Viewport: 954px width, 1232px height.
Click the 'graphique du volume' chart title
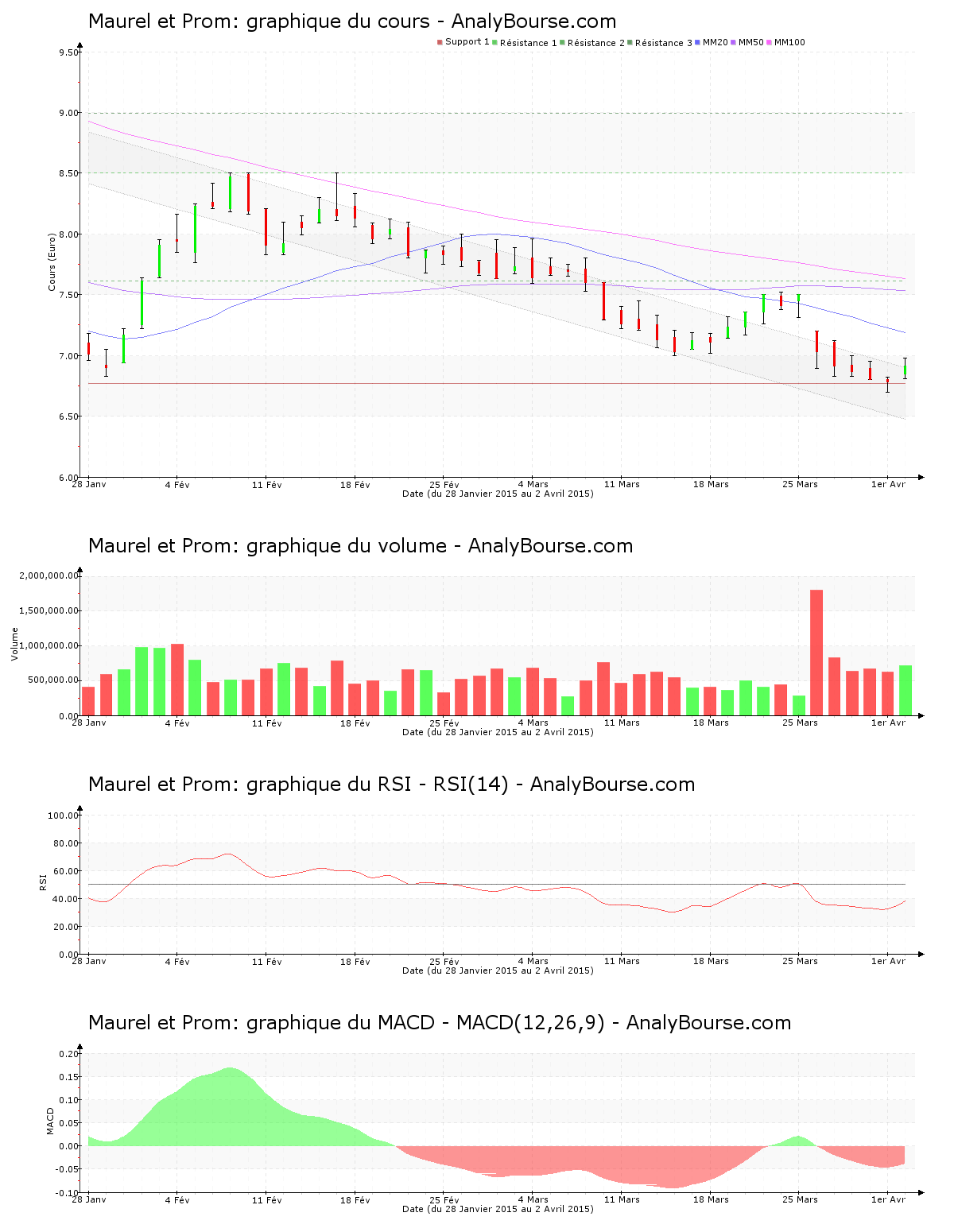click(360, 546)
